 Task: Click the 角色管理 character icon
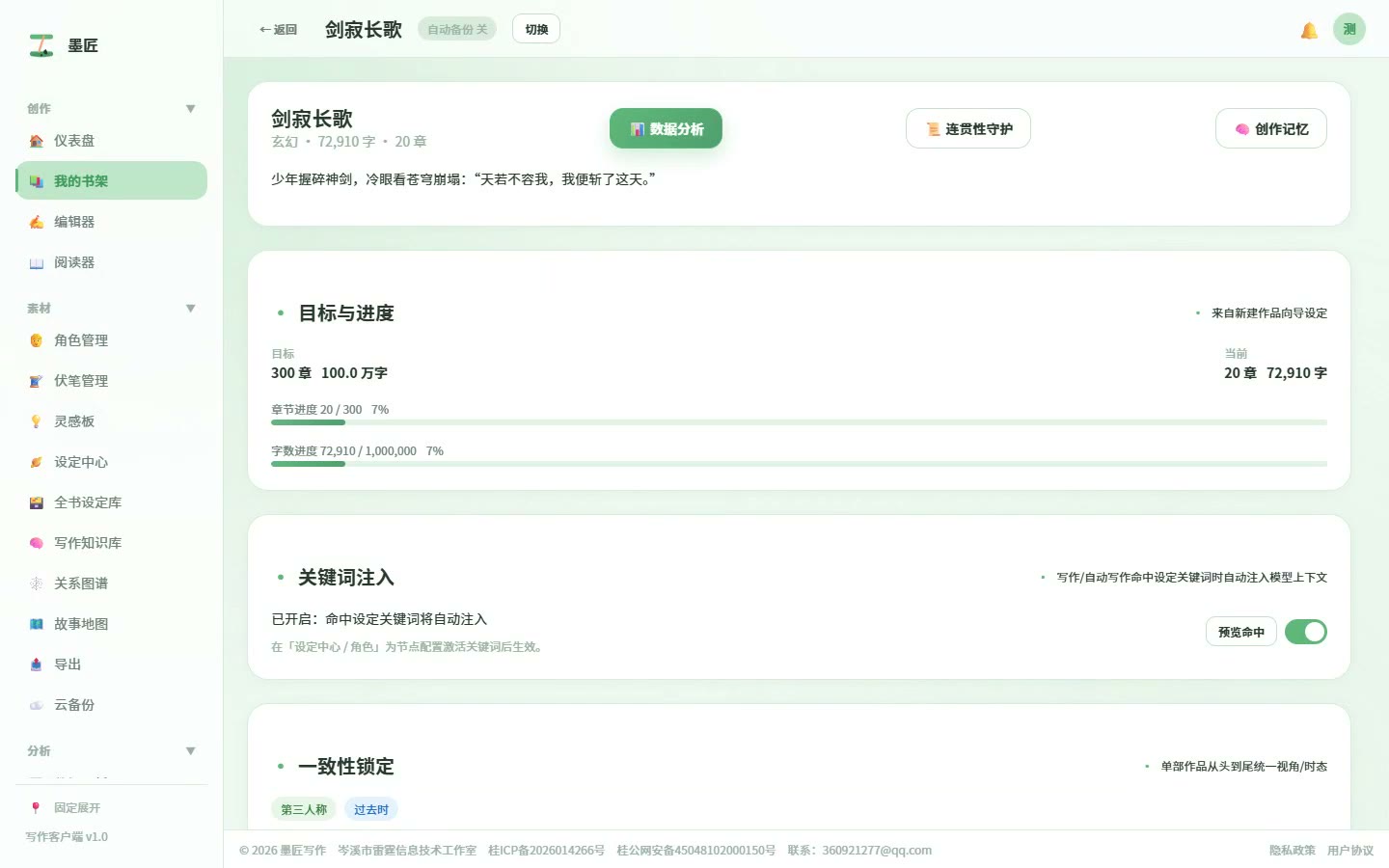coord(37,340)
